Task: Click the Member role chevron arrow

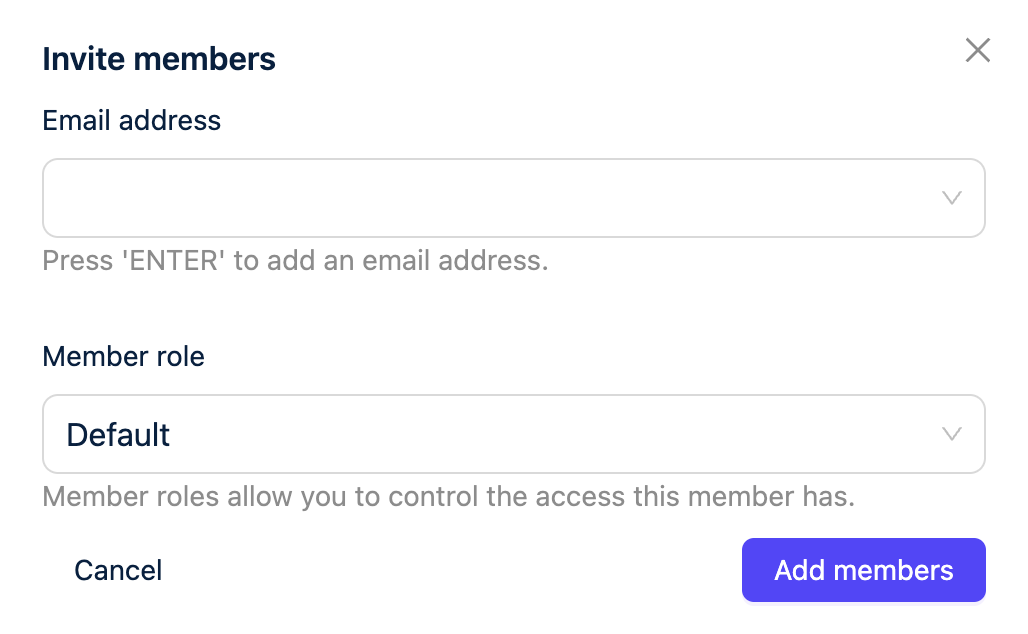Action: point(952,434)
